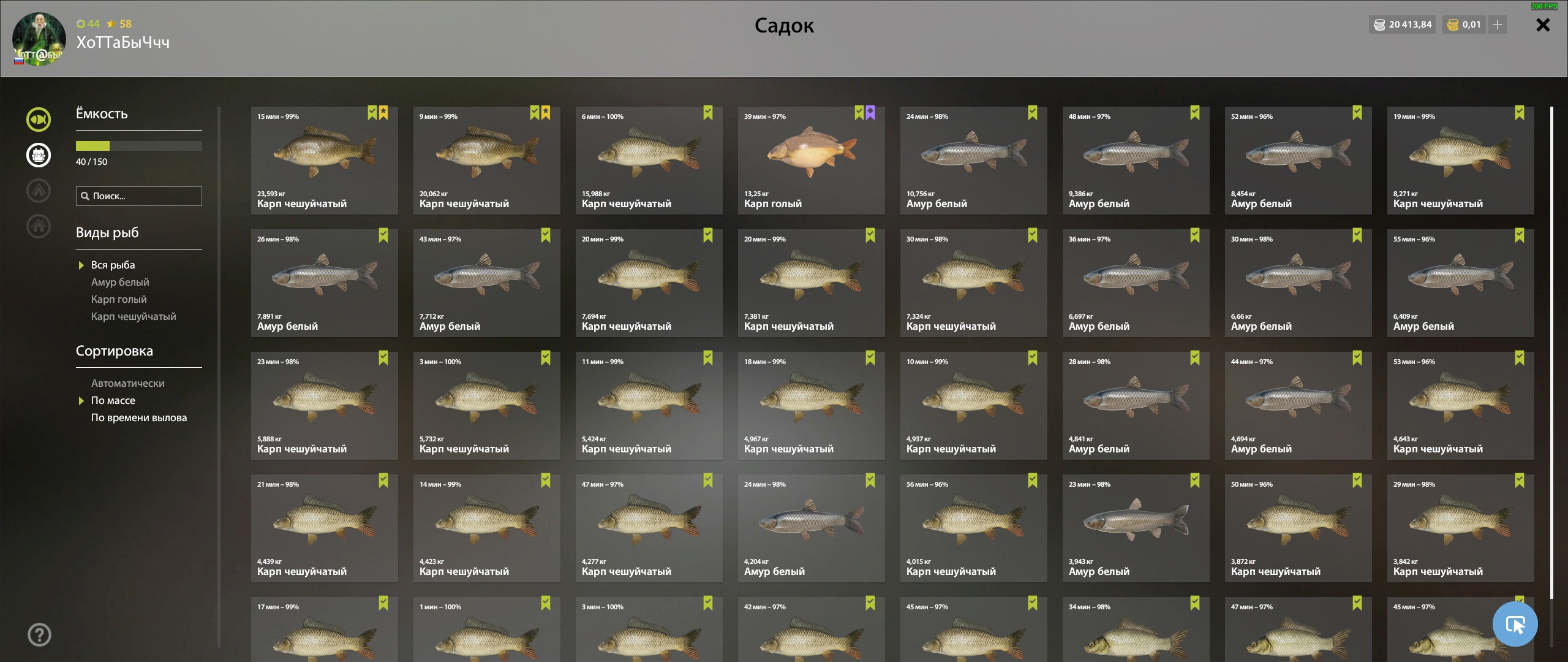Choose По массе sorting option

113,400
